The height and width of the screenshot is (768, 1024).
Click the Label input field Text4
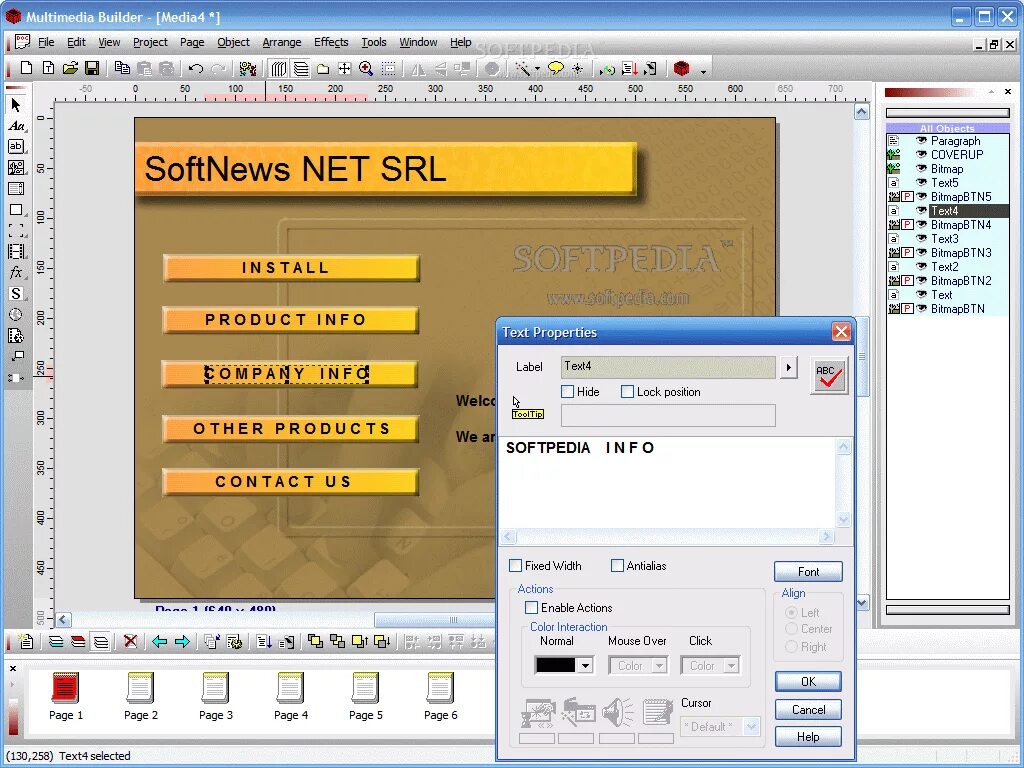point(668,366)
